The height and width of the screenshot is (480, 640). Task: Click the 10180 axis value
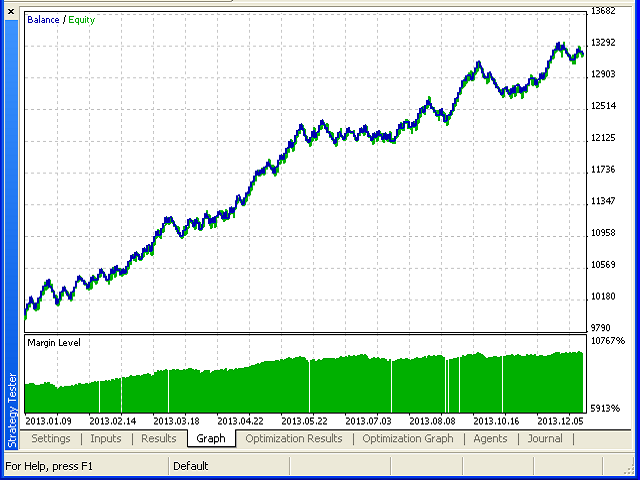(603, 296)
